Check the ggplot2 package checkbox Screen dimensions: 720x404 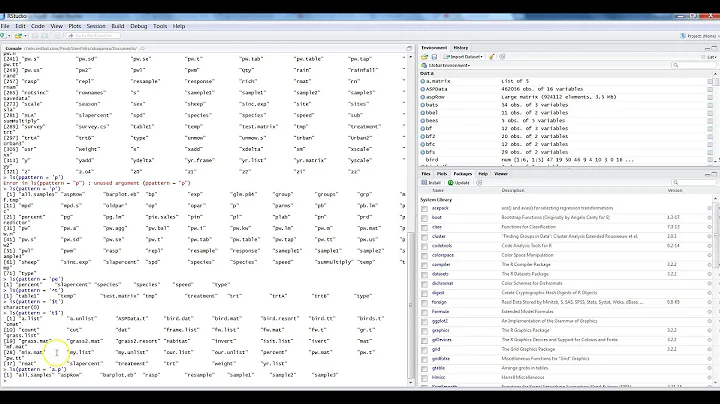[424, 322]
